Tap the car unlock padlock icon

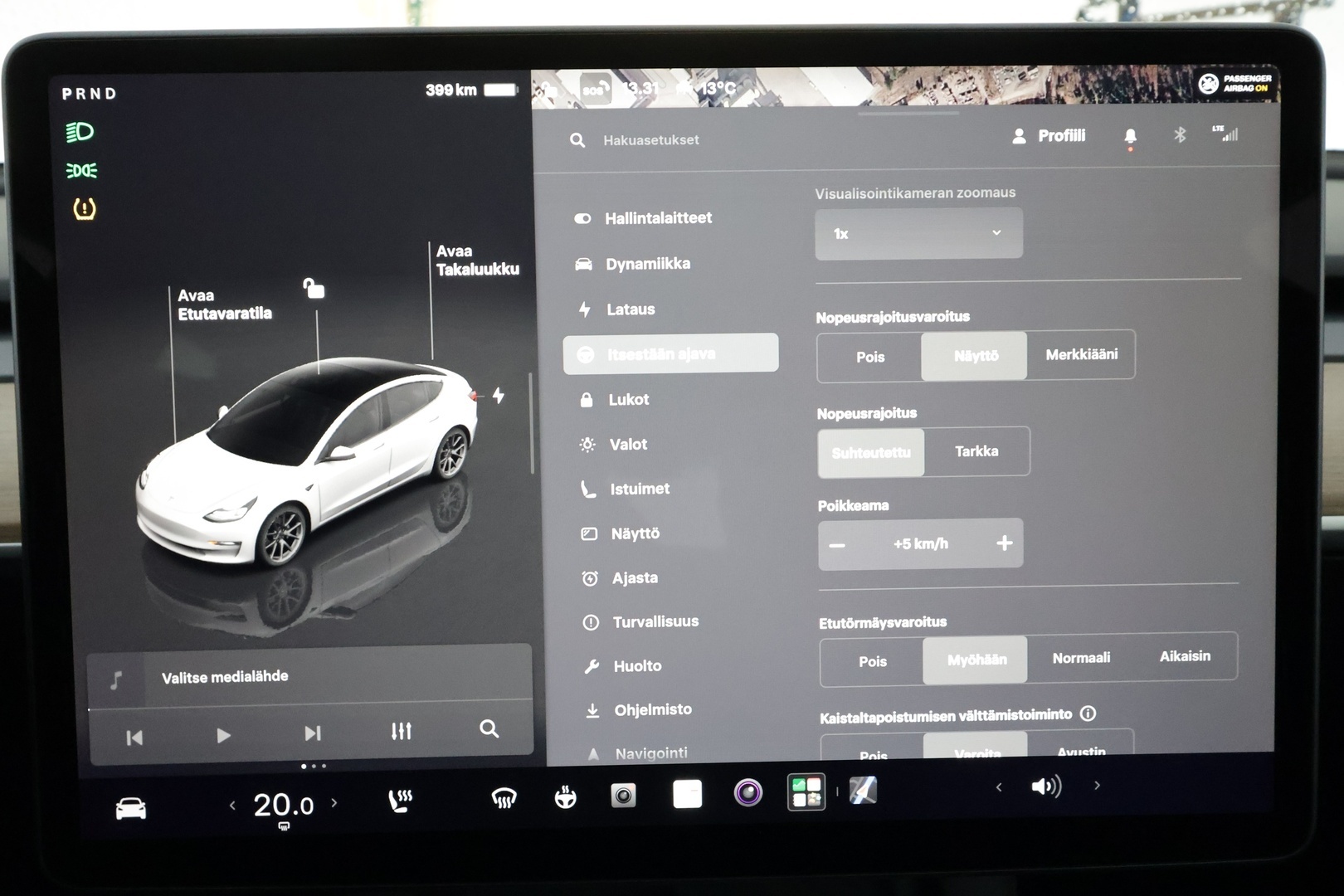point(313,288)
